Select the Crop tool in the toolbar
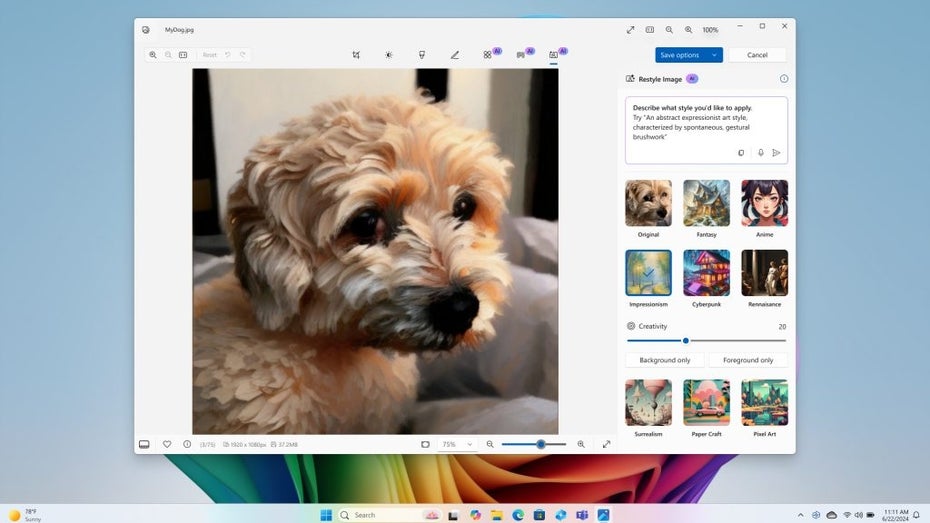Screen dimensions: 930x523 [356, 55]
